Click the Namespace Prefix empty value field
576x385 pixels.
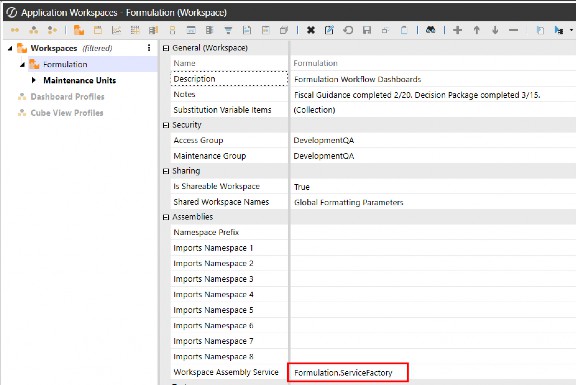pos(433,233)
